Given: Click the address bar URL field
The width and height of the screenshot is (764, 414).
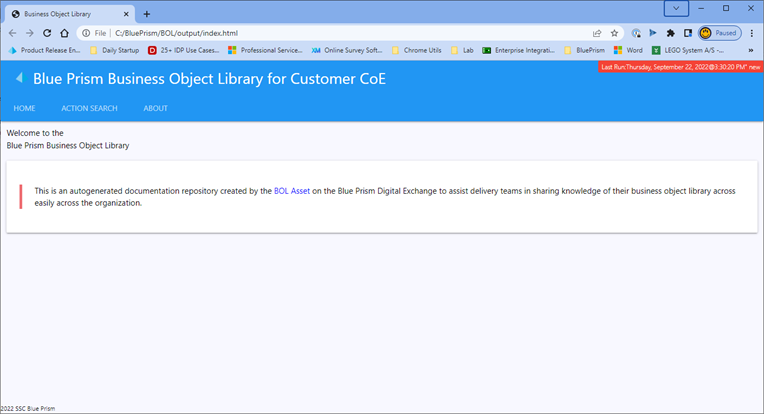Looking at the screenshot, I should (x=348, y=33).
